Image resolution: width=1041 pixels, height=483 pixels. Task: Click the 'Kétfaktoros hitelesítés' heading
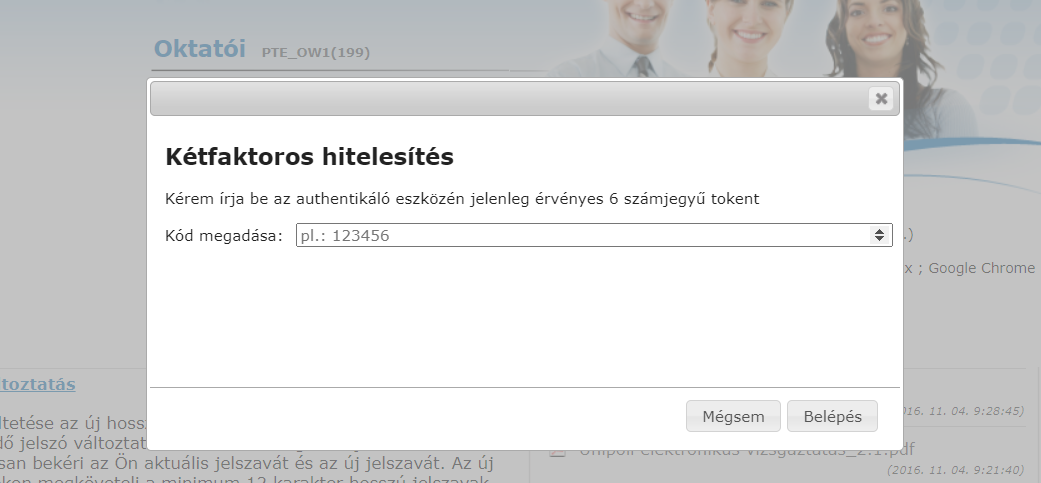[309, 157]
